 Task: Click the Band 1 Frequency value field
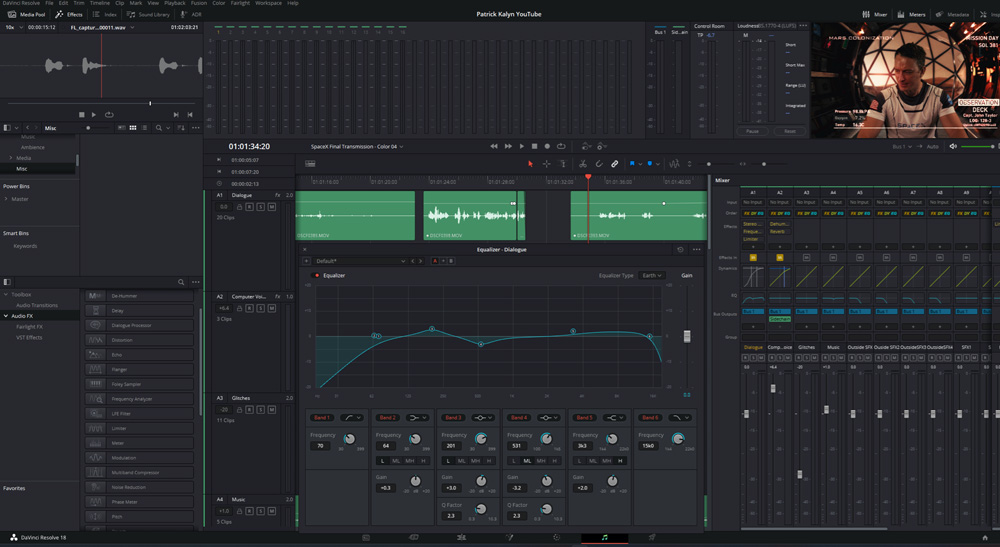click(322, 445)
